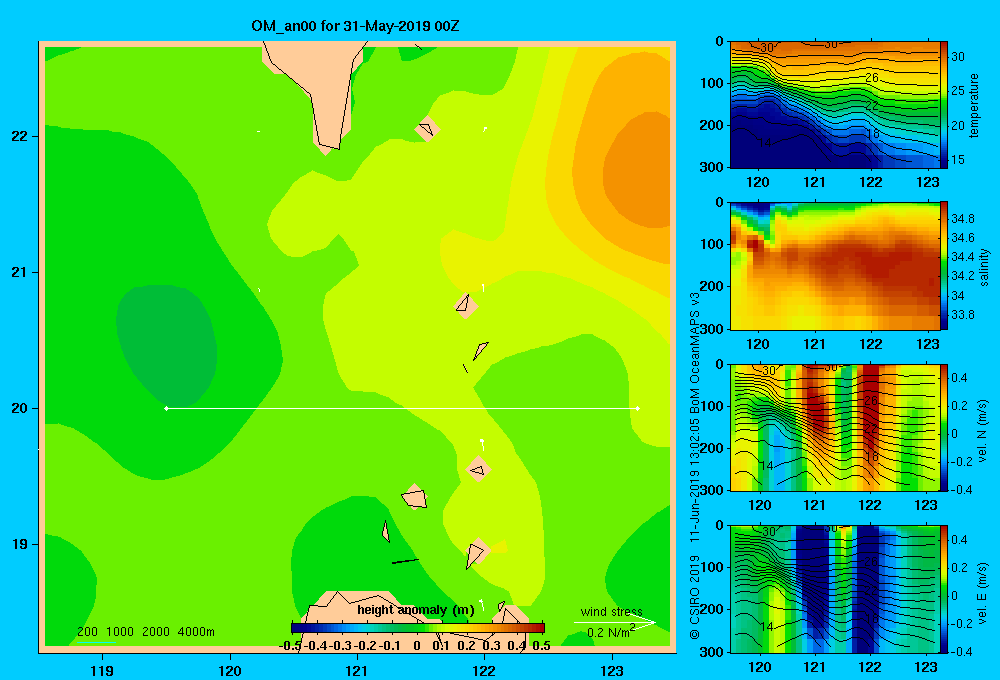This screenshot has width=1000, height=680.
Task: Click latitude tick label 22 on main map
Action: pos(20,136)
